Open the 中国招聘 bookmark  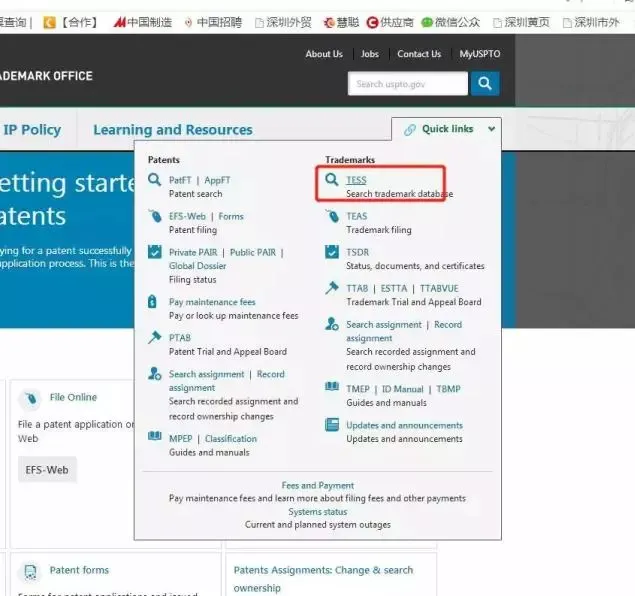tap(213, 22)
